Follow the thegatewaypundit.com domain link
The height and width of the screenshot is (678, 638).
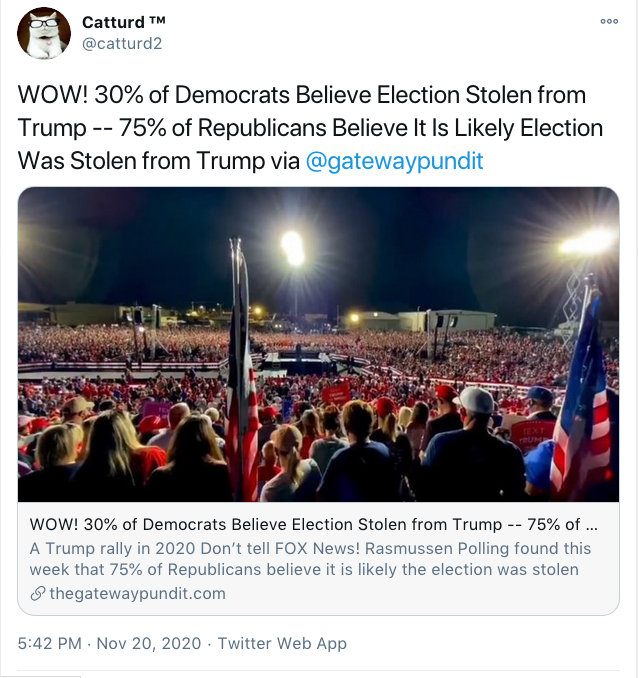(x=137, y=593)
